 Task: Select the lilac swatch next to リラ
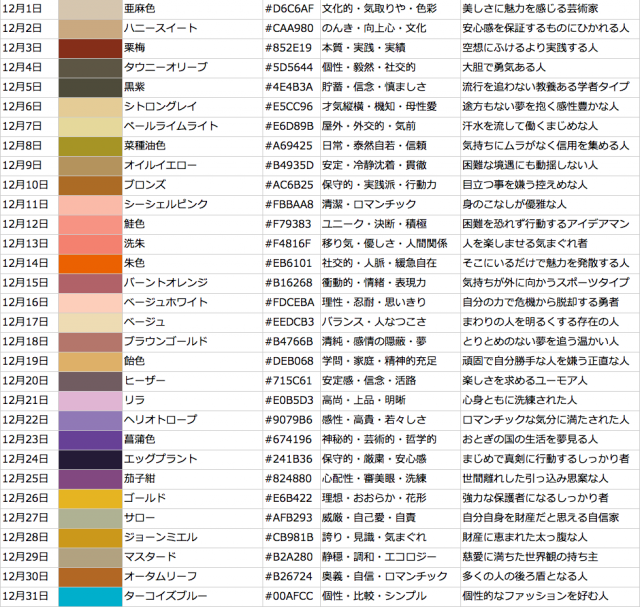coord(90,400)
